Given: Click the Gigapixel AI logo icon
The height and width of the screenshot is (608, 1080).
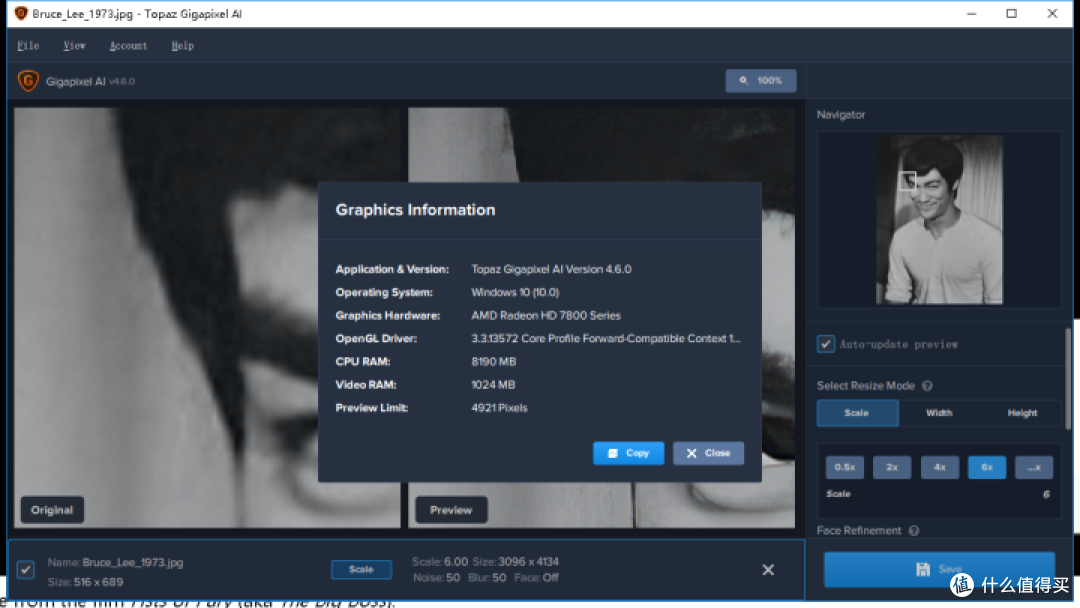Looking at the screenshot, I should point(28,81).
